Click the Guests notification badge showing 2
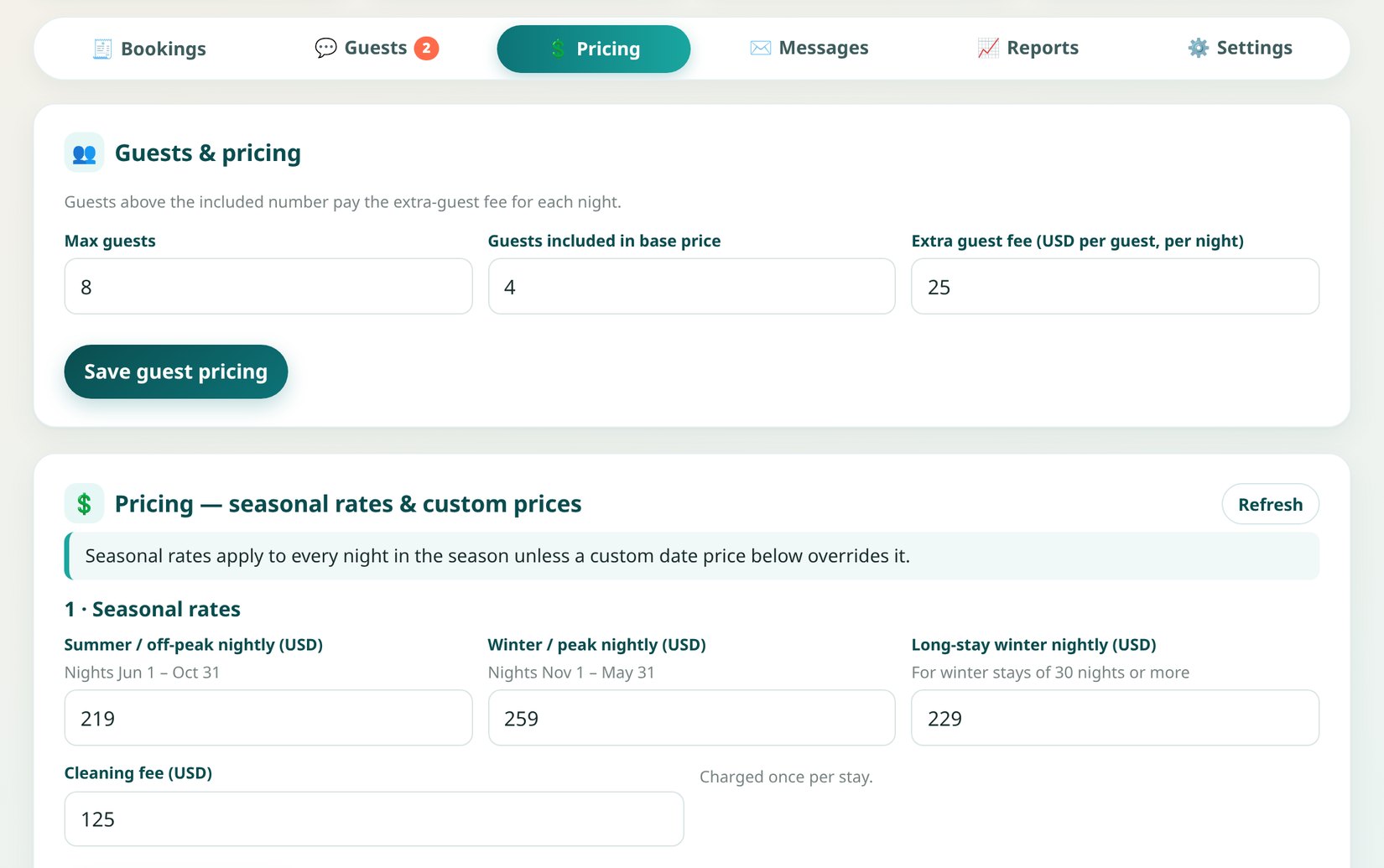Image resolution: width=1384 pixels, height=868 pixels. (426, 48)
